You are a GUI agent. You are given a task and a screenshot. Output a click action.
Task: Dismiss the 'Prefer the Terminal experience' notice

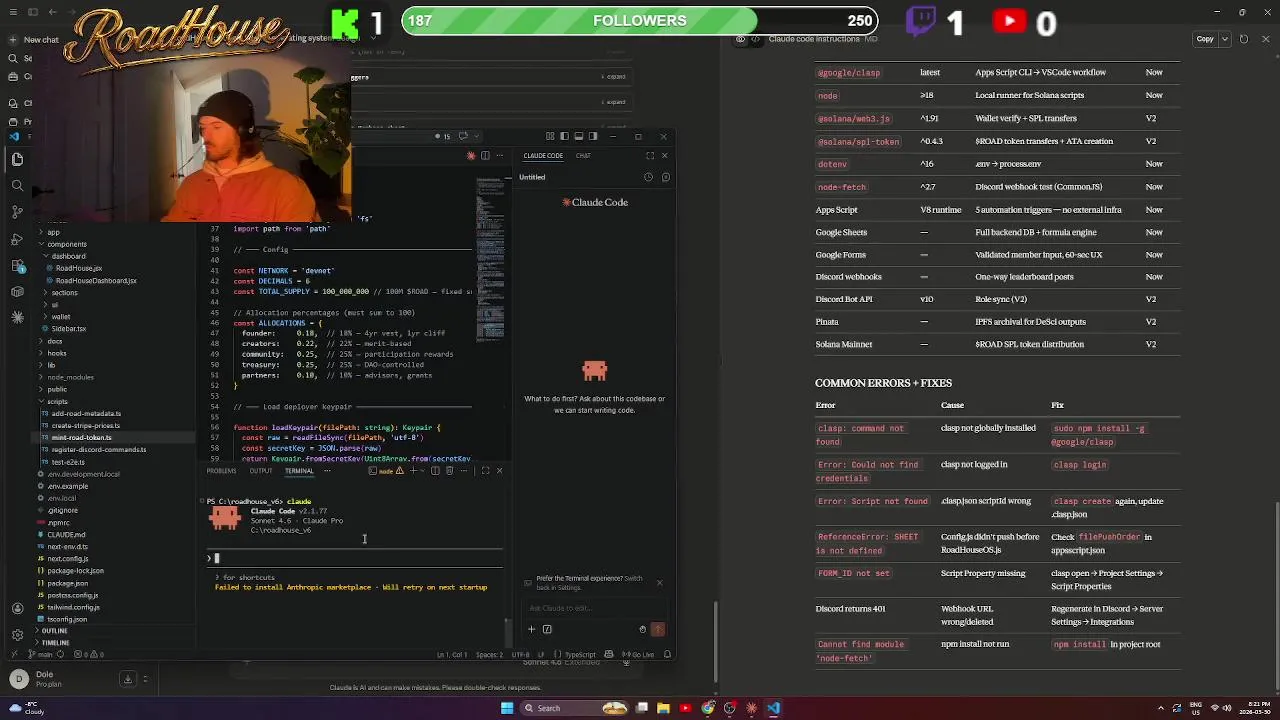[x=659, y=582]
